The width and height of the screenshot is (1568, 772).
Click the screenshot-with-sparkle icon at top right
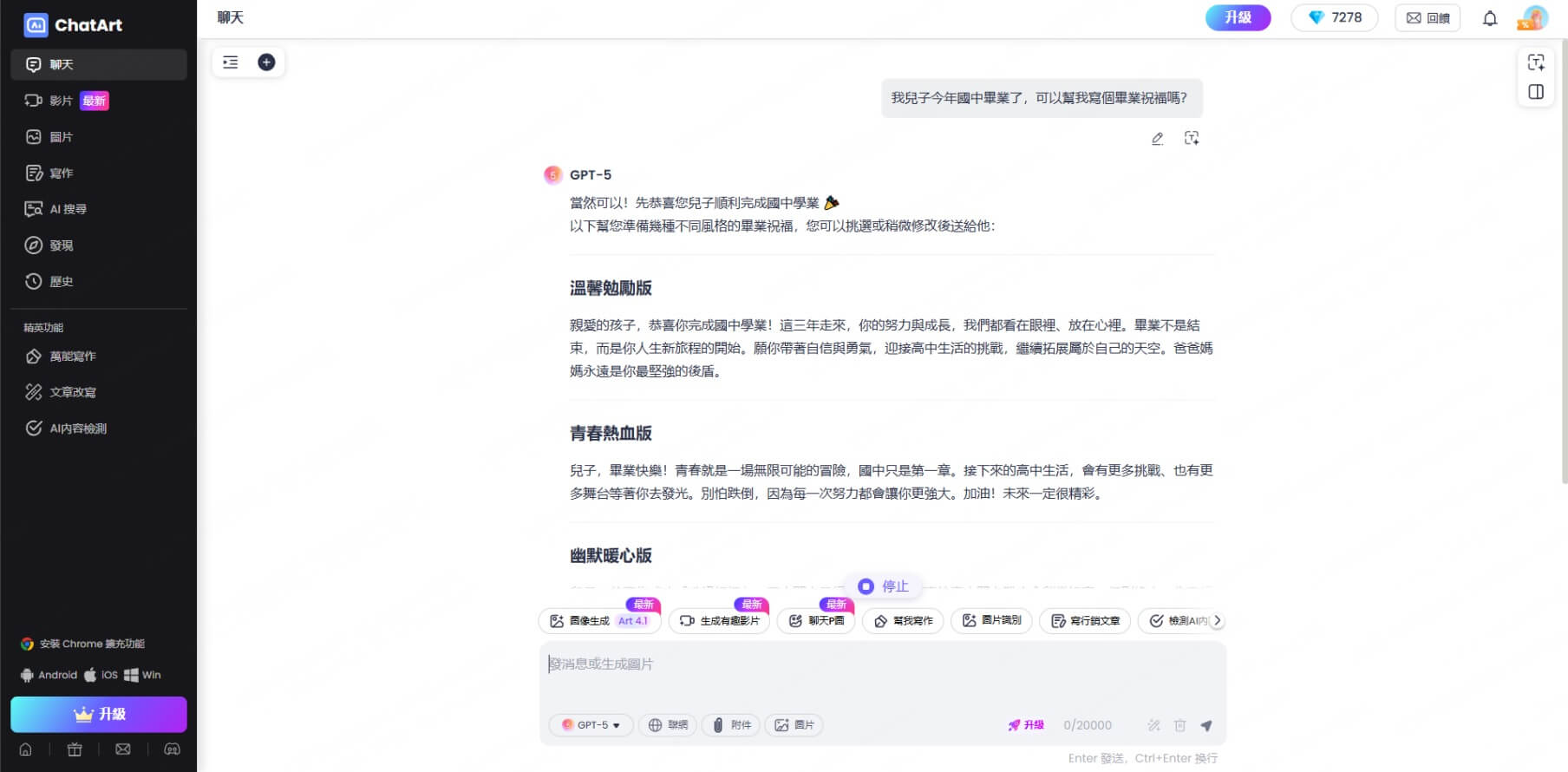coord(1536,62)
